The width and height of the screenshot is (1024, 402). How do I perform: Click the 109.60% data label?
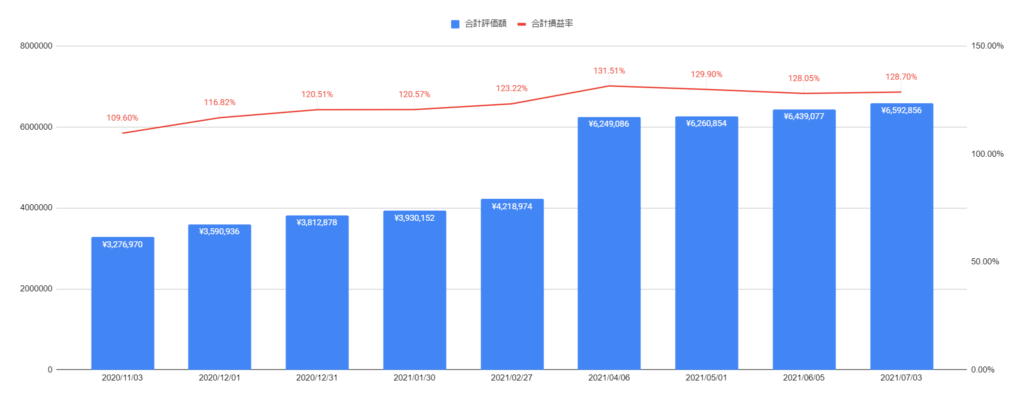(x=123, y=118)
